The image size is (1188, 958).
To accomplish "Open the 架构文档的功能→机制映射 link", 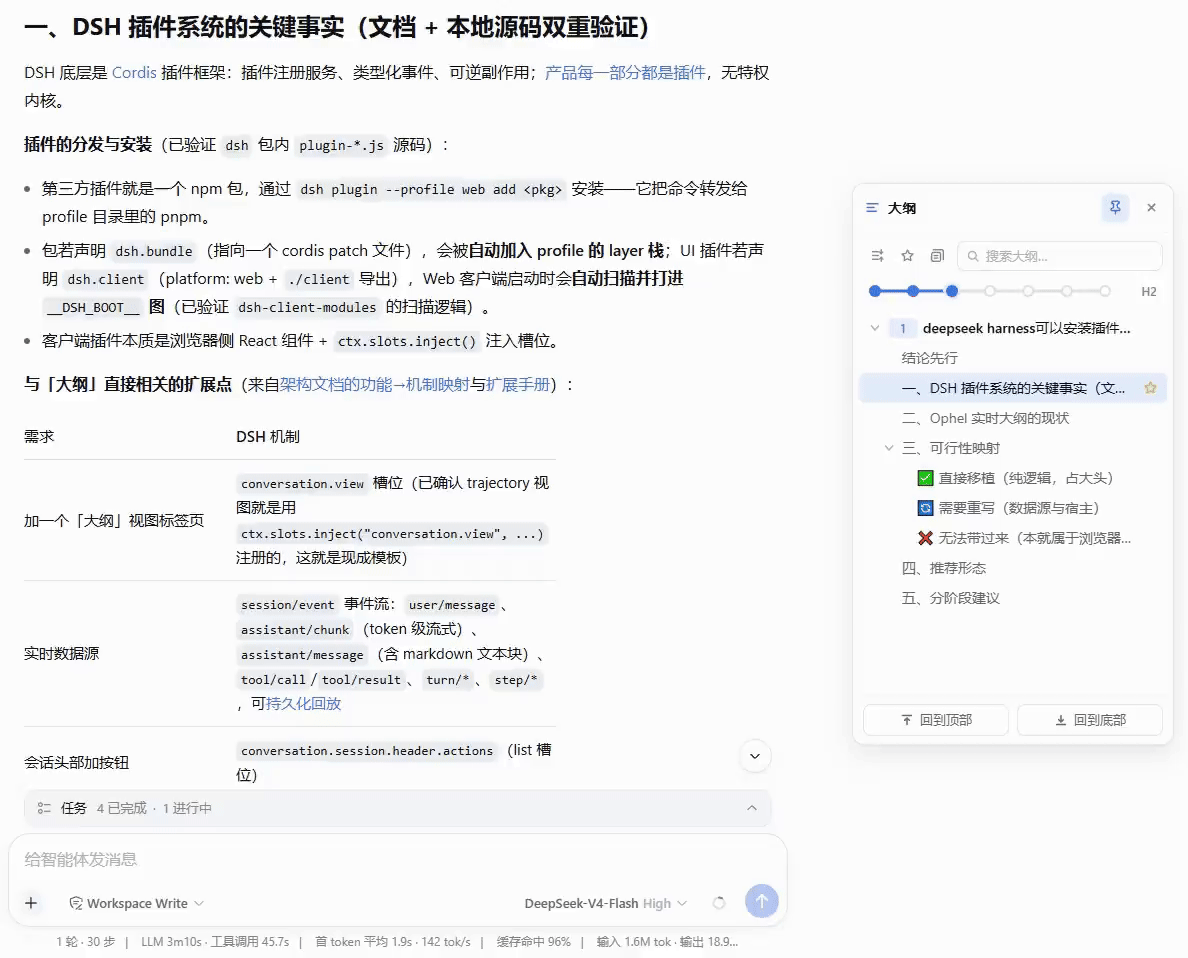I will pyautogui.click(x=374, y=385).
